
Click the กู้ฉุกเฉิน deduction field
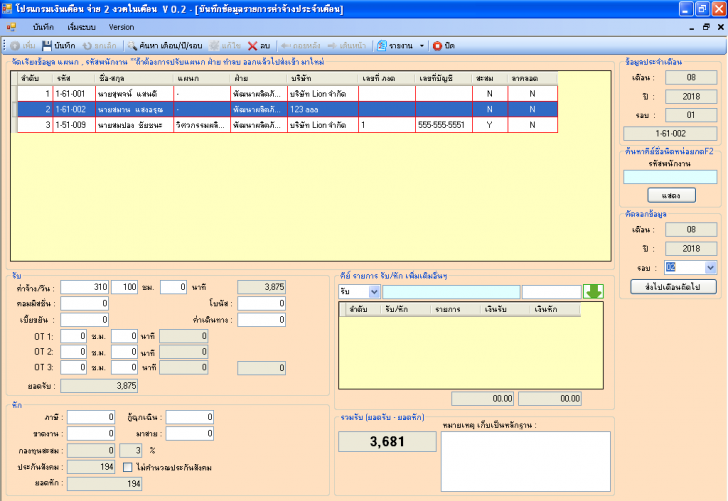(190, 417)
